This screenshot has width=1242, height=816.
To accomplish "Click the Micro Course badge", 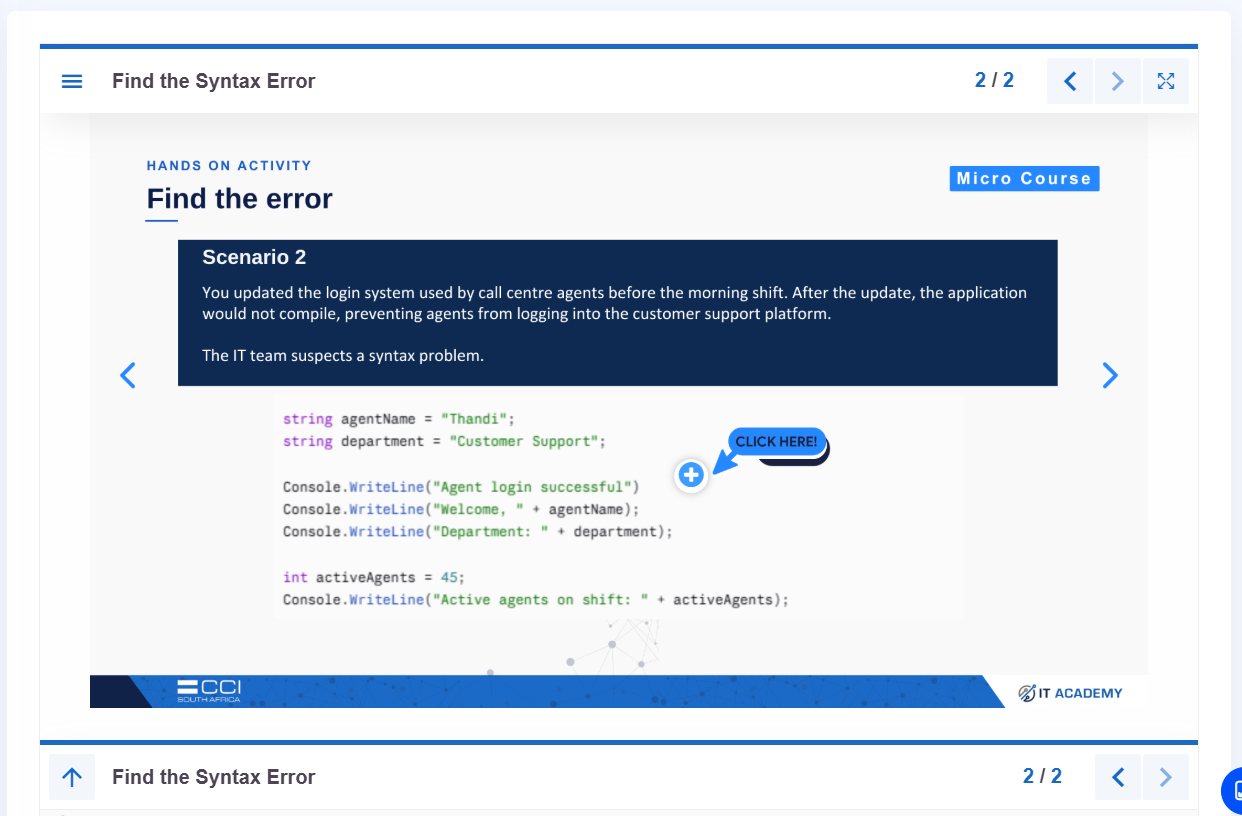I will pos(1024,178).
